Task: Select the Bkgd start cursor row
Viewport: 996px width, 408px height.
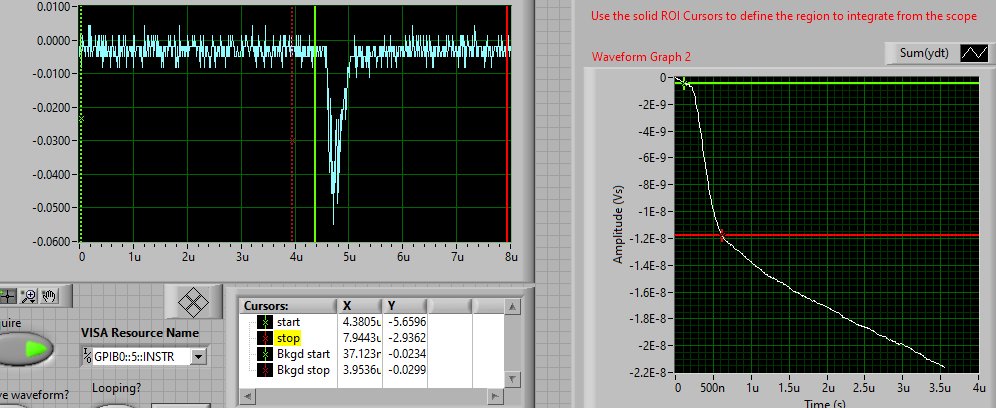Action: point(372,354)
